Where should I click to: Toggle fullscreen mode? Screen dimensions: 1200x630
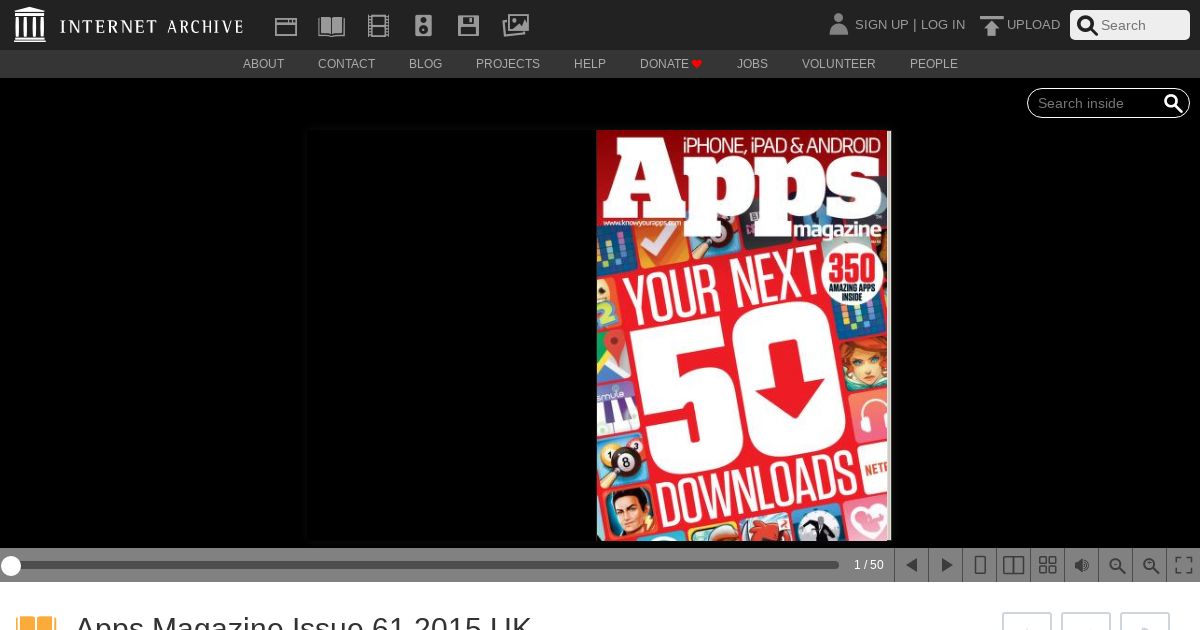(1183, 565)
